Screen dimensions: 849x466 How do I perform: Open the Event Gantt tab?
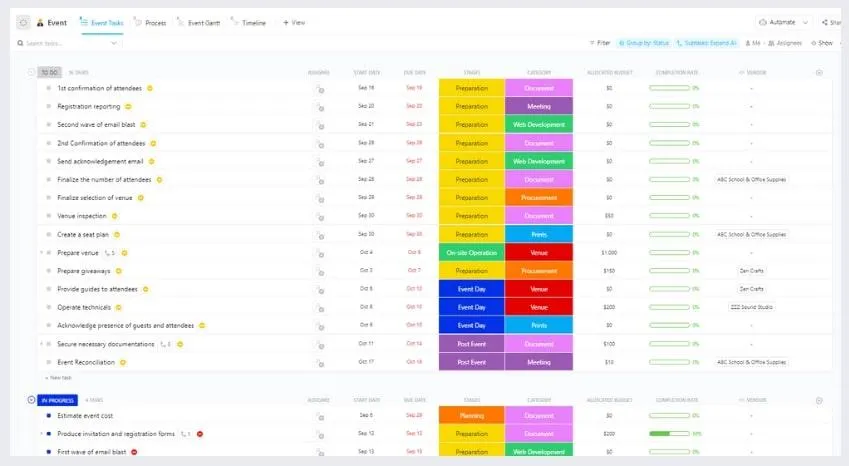coord(199,23)
